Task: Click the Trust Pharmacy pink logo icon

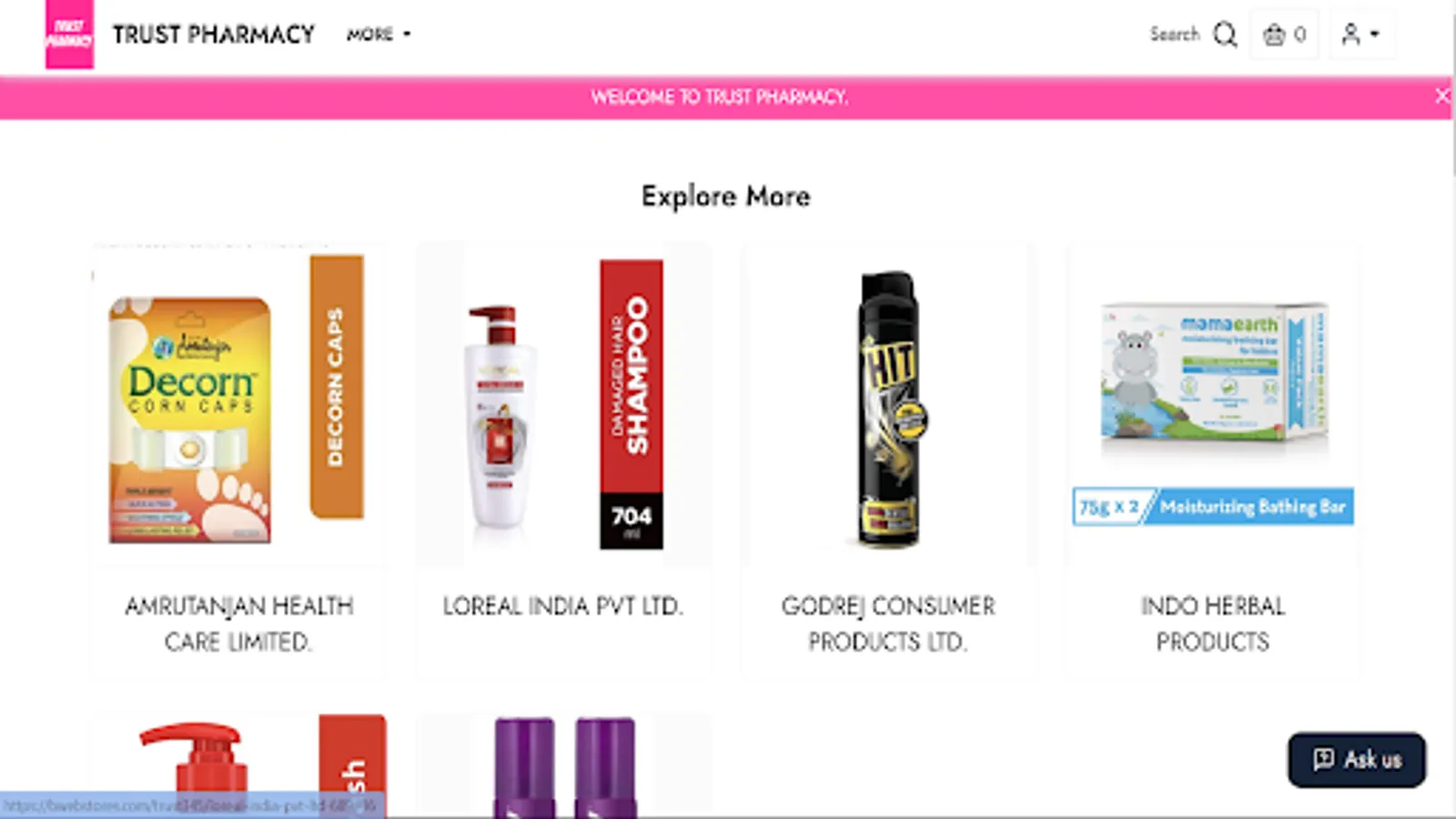Action: (x=69, y=35)
